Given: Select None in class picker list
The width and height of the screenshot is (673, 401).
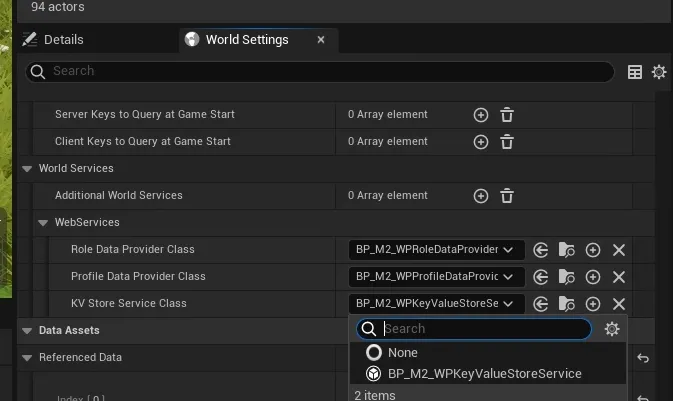Looking at the screenshot, I should pos(403,353).
